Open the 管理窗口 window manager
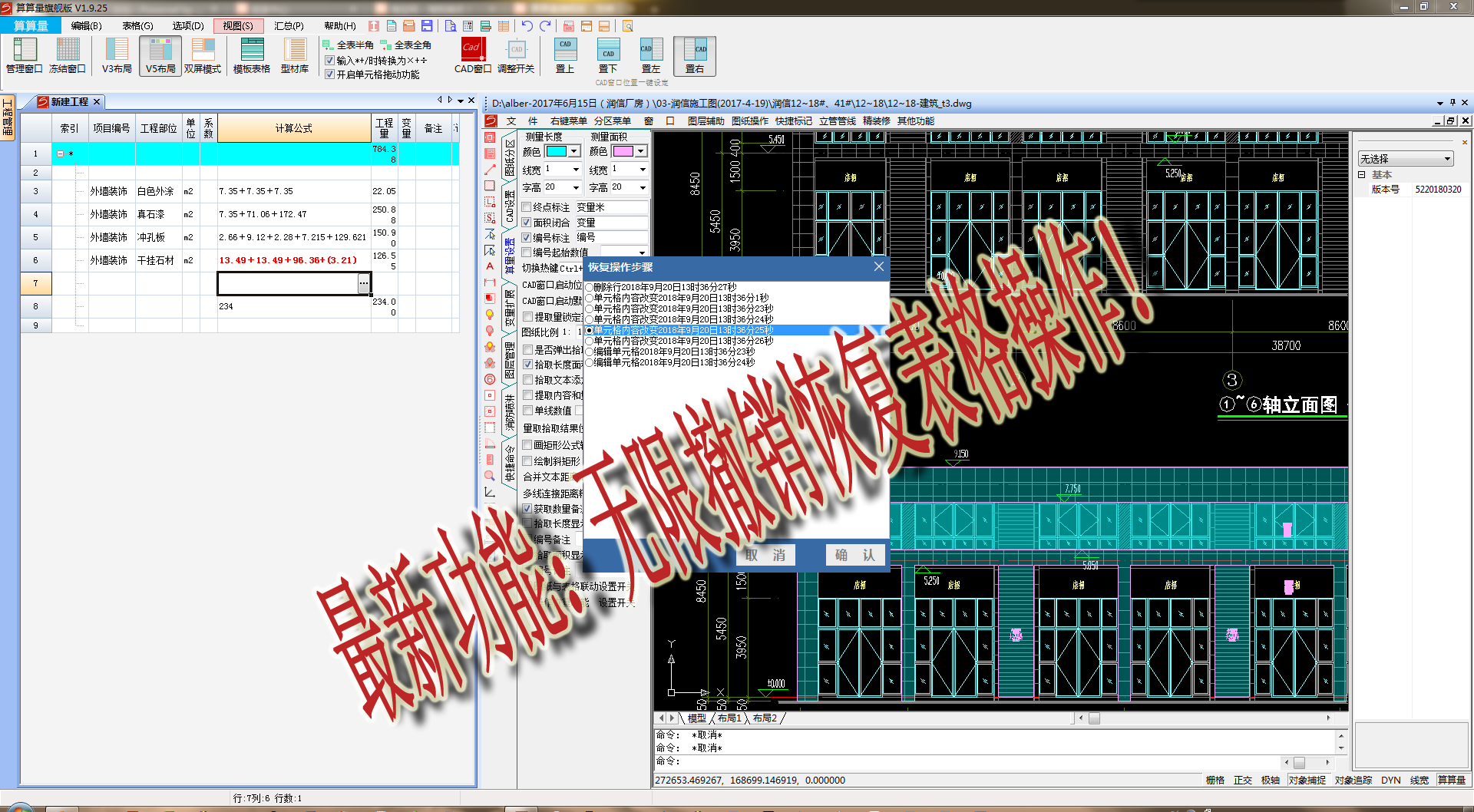Screen dimensions: 1474x812 (x=25, y=55)
